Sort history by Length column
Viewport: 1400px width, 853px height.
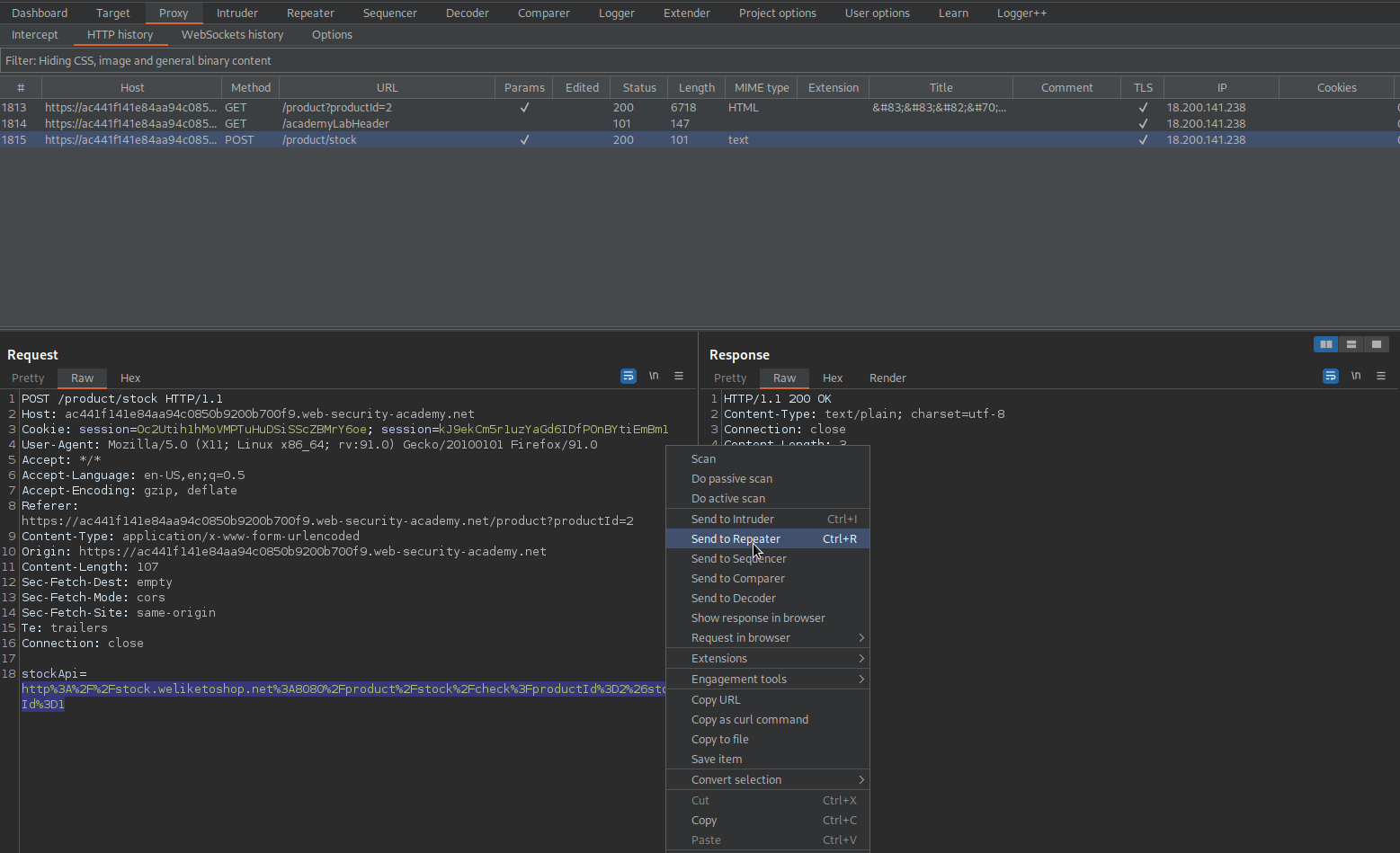697,87
